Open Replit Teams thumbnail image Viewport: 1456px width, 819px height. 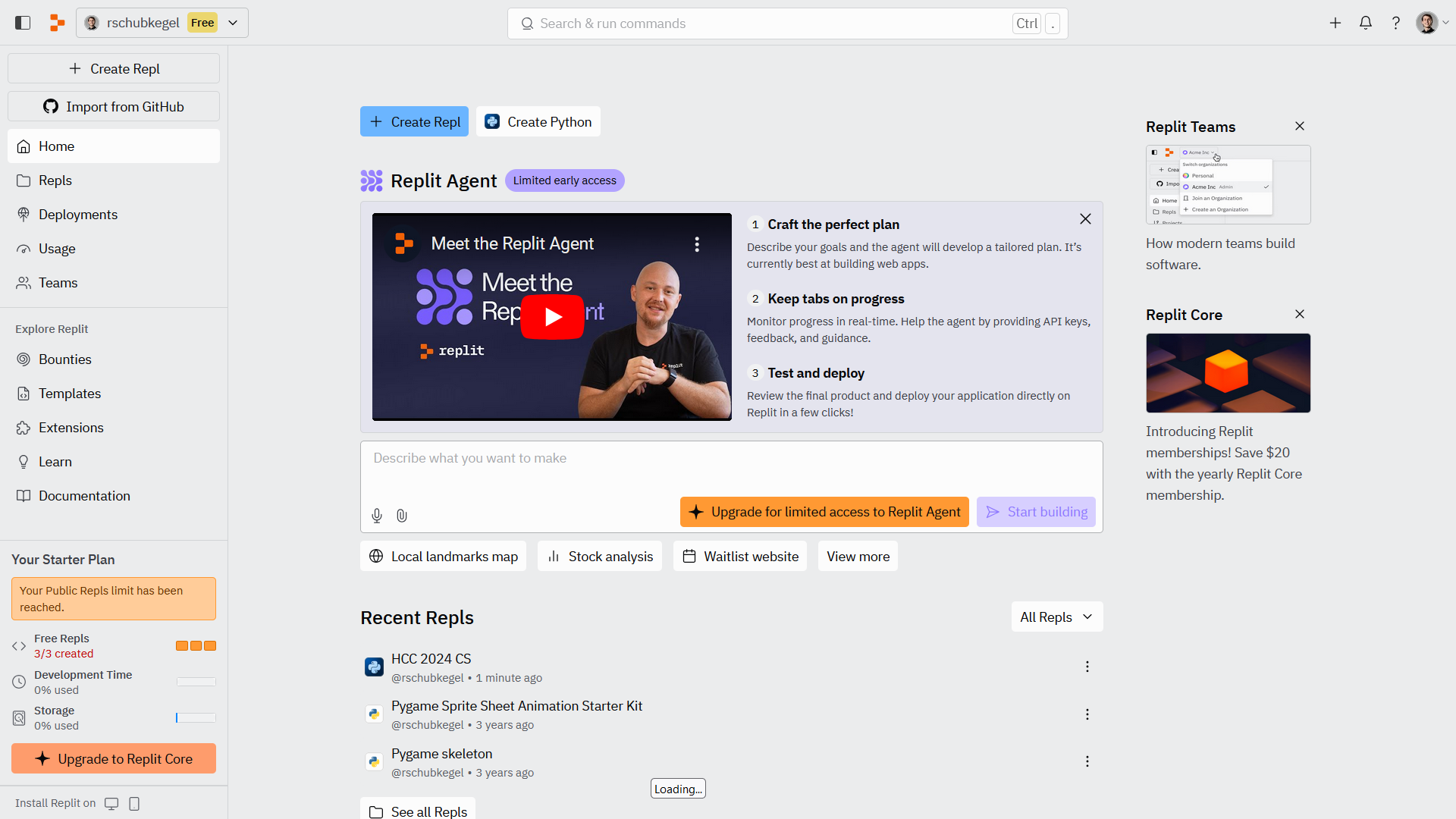(x=1228, y=184)
